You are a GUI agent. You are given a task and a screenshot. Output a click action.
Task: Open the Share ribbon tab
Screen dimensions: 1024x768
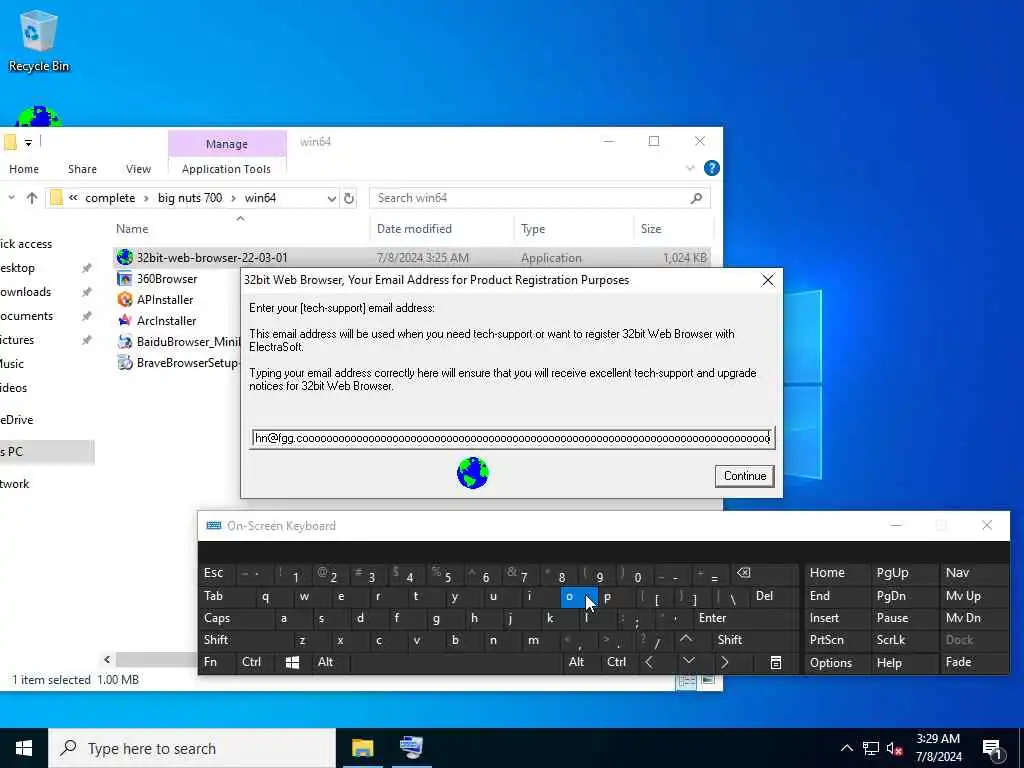[82, 169]
